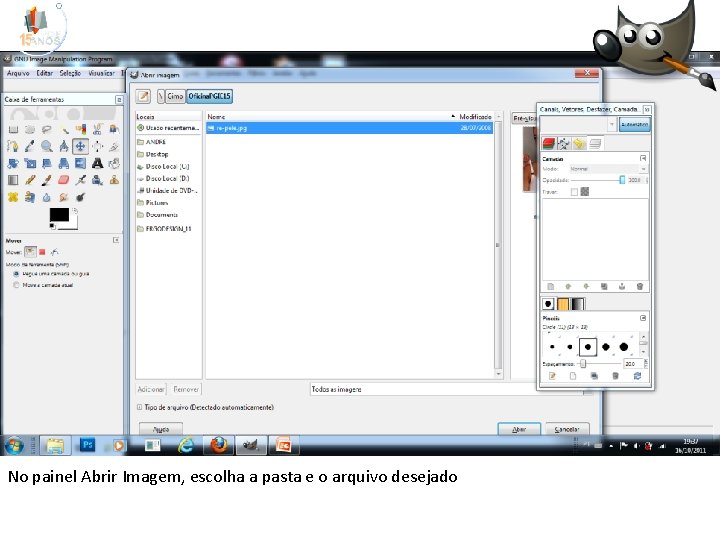Viewport: 720px width, 540px height.
Task: Select the Select by Color tool
Action: [x=81, y=129]
